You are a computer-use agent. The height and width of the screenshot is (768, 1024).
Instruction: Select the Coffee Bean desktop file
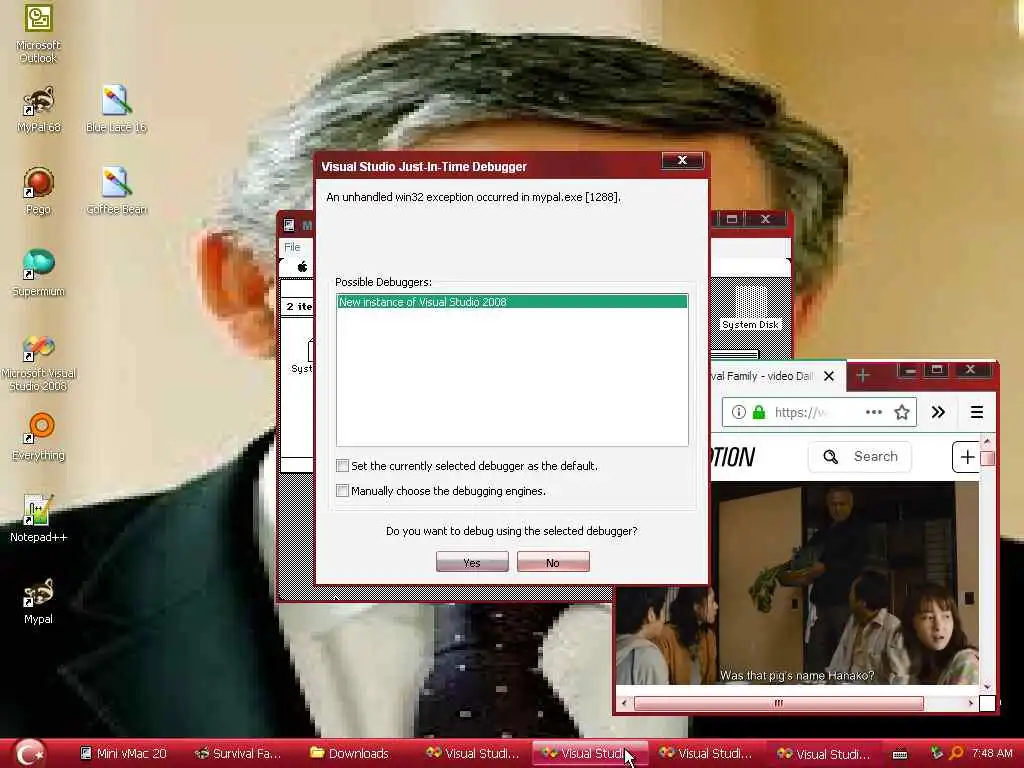coord(116,191)
